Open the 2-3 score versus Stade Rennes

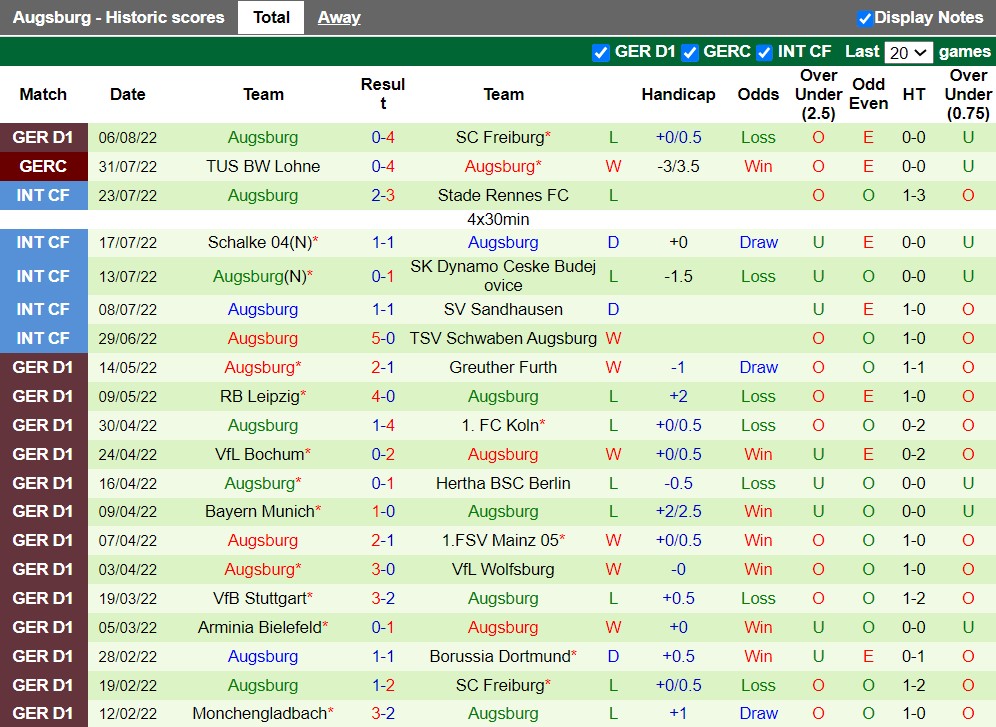[383, 195]
